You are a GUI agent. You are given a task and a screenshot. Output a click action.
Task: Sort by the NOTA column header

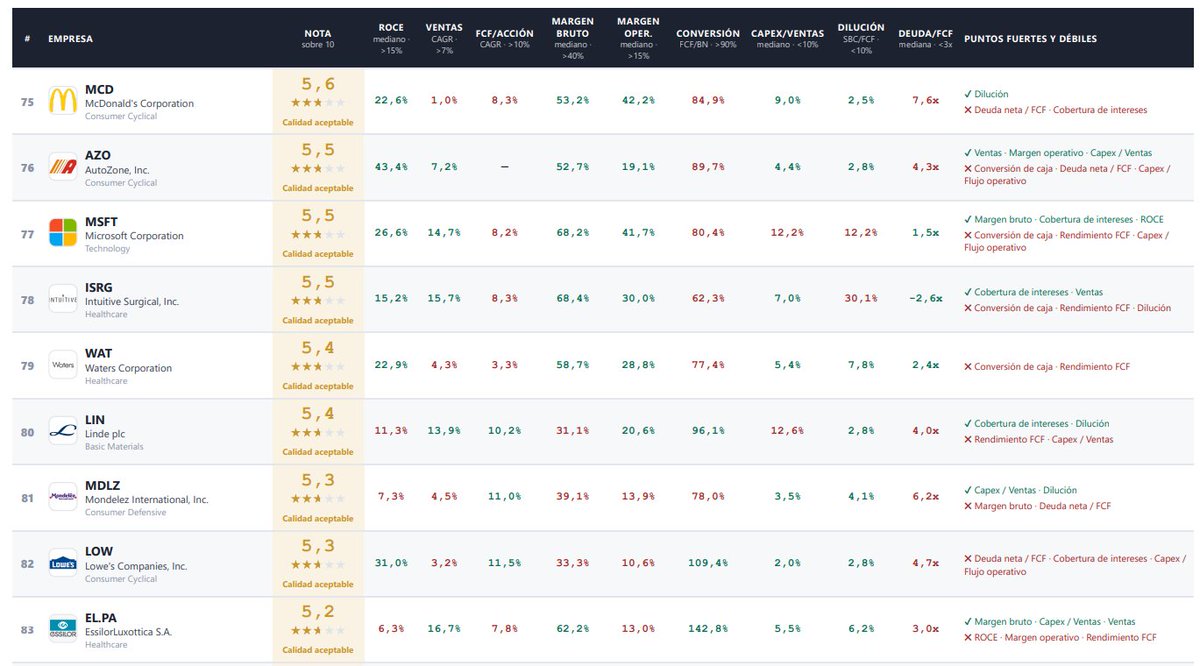click(318, 39)
